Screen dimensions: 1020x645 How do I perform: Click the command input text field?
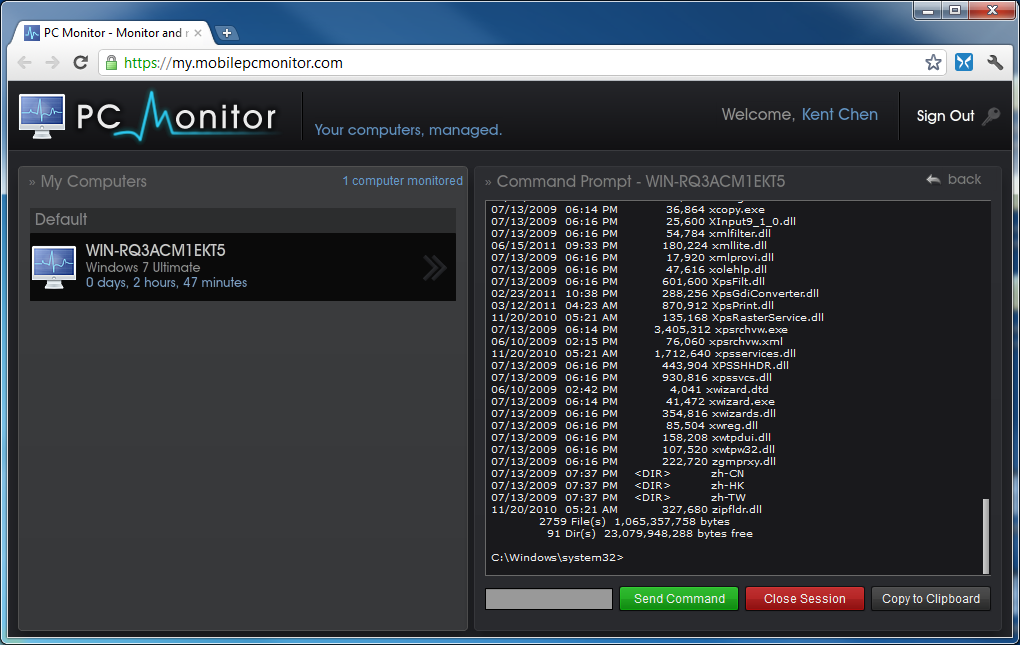click(548, 599)
